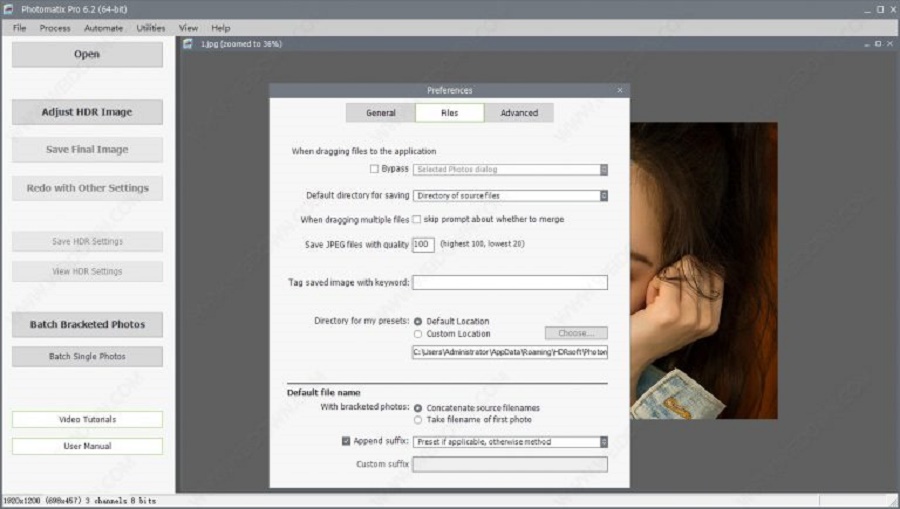Select Default Location radio button

[418, 321]
